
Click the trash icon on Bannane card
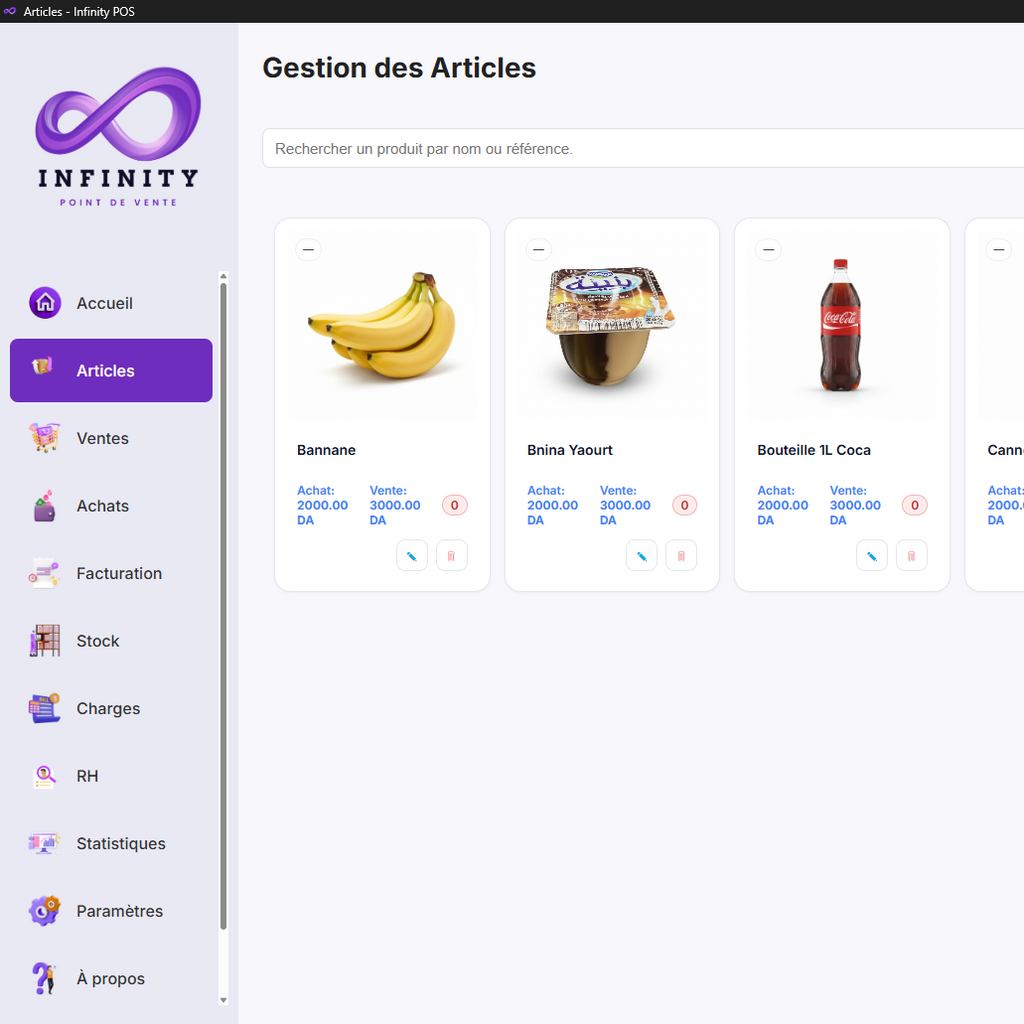(x=451, y=555)
